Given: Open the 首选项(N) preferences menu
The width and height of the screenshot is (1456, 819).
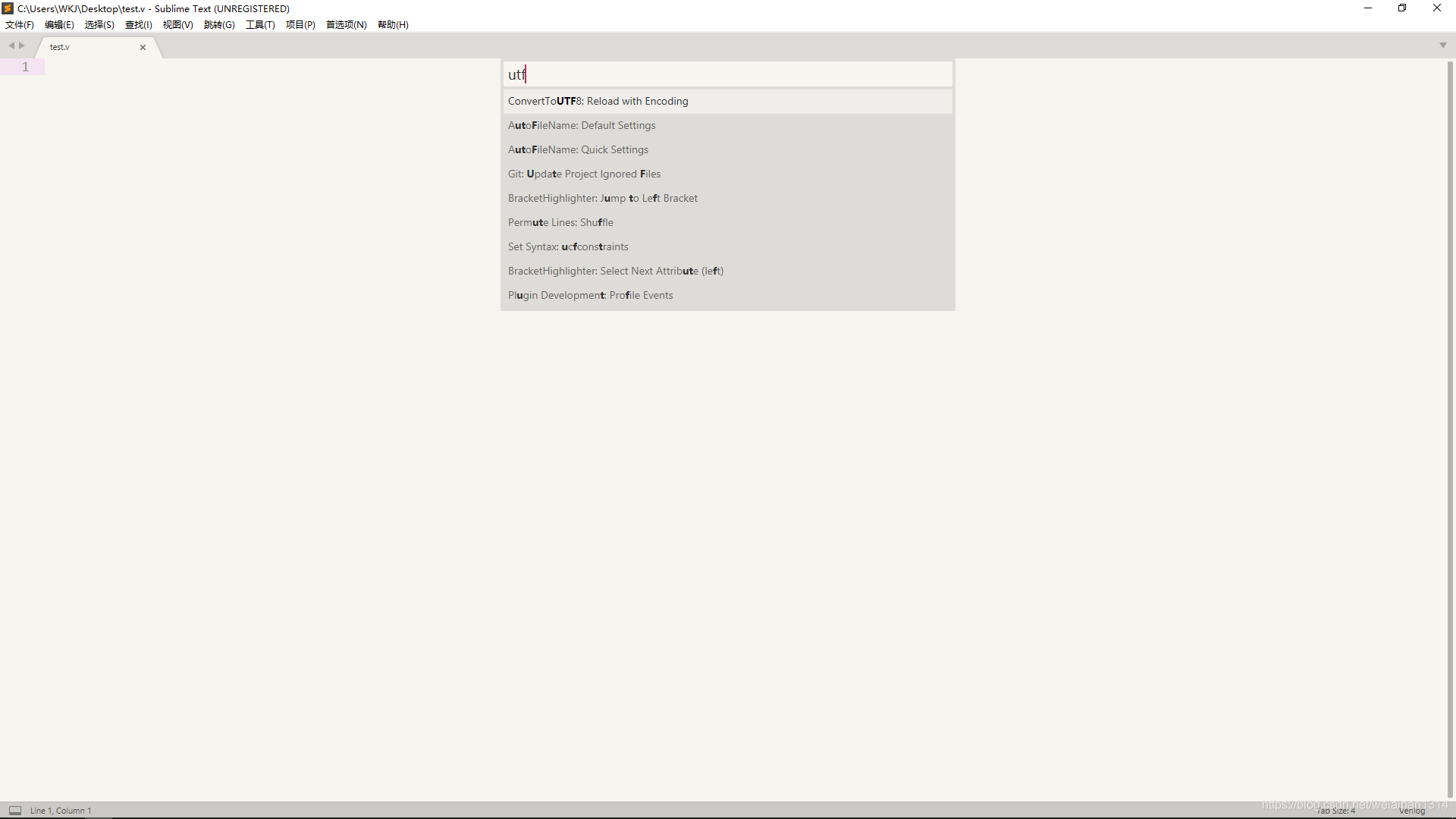Looking at the screenshot, I should tap(346, 25).
